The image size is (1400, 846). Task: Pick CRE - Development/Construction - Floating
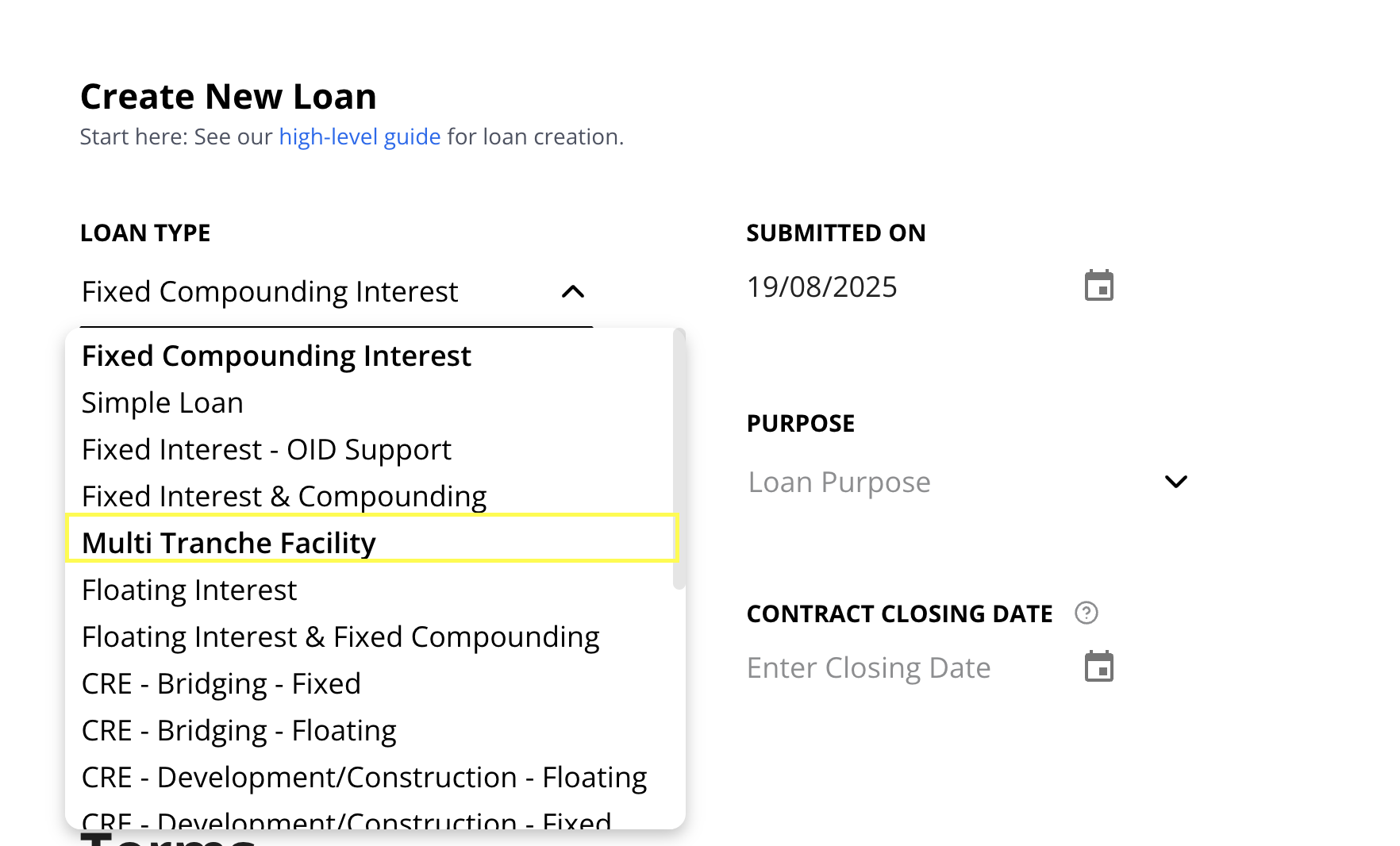coord(364,778)
